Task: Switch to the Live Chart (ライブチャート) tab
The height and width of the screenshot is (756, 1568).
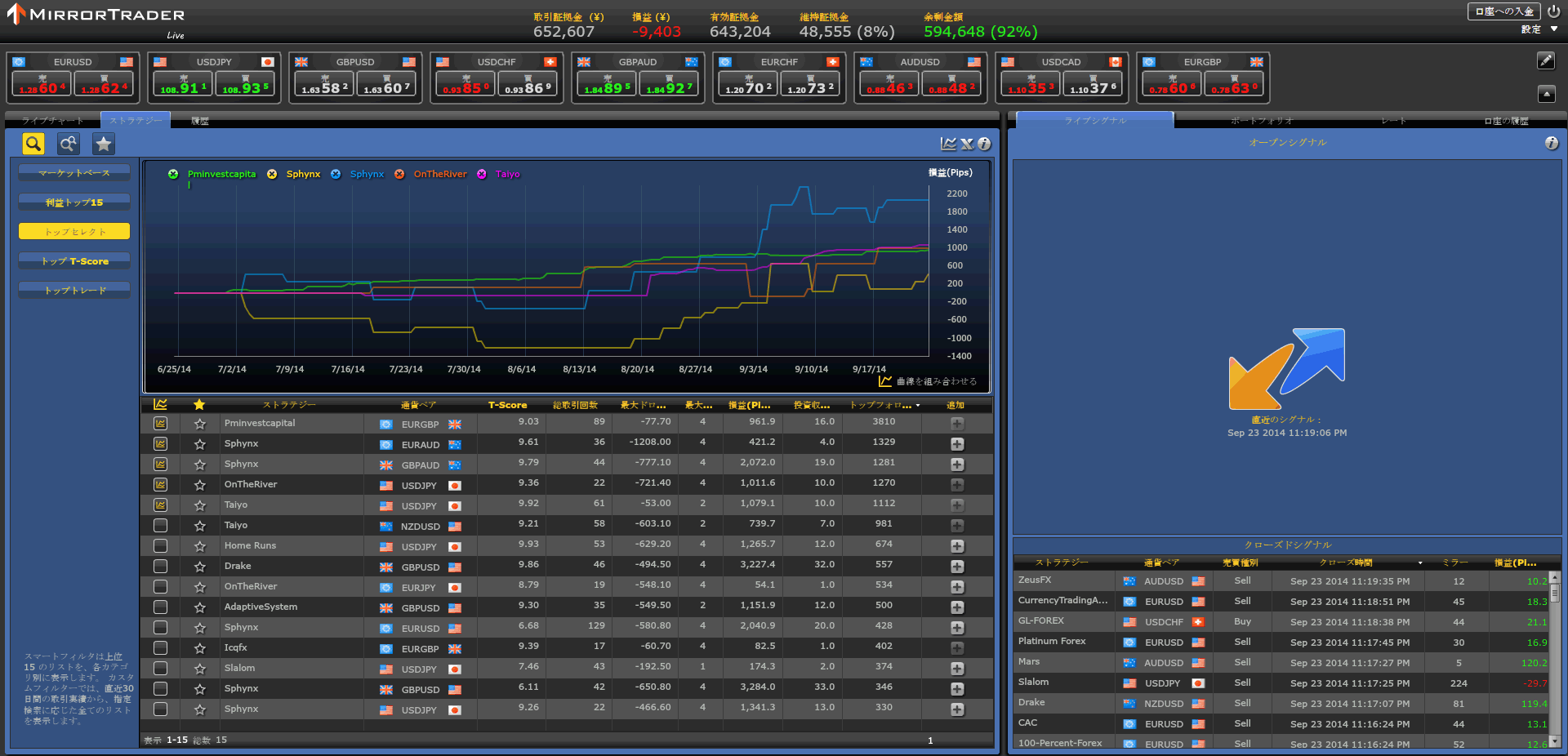Action: click(52, 121)
